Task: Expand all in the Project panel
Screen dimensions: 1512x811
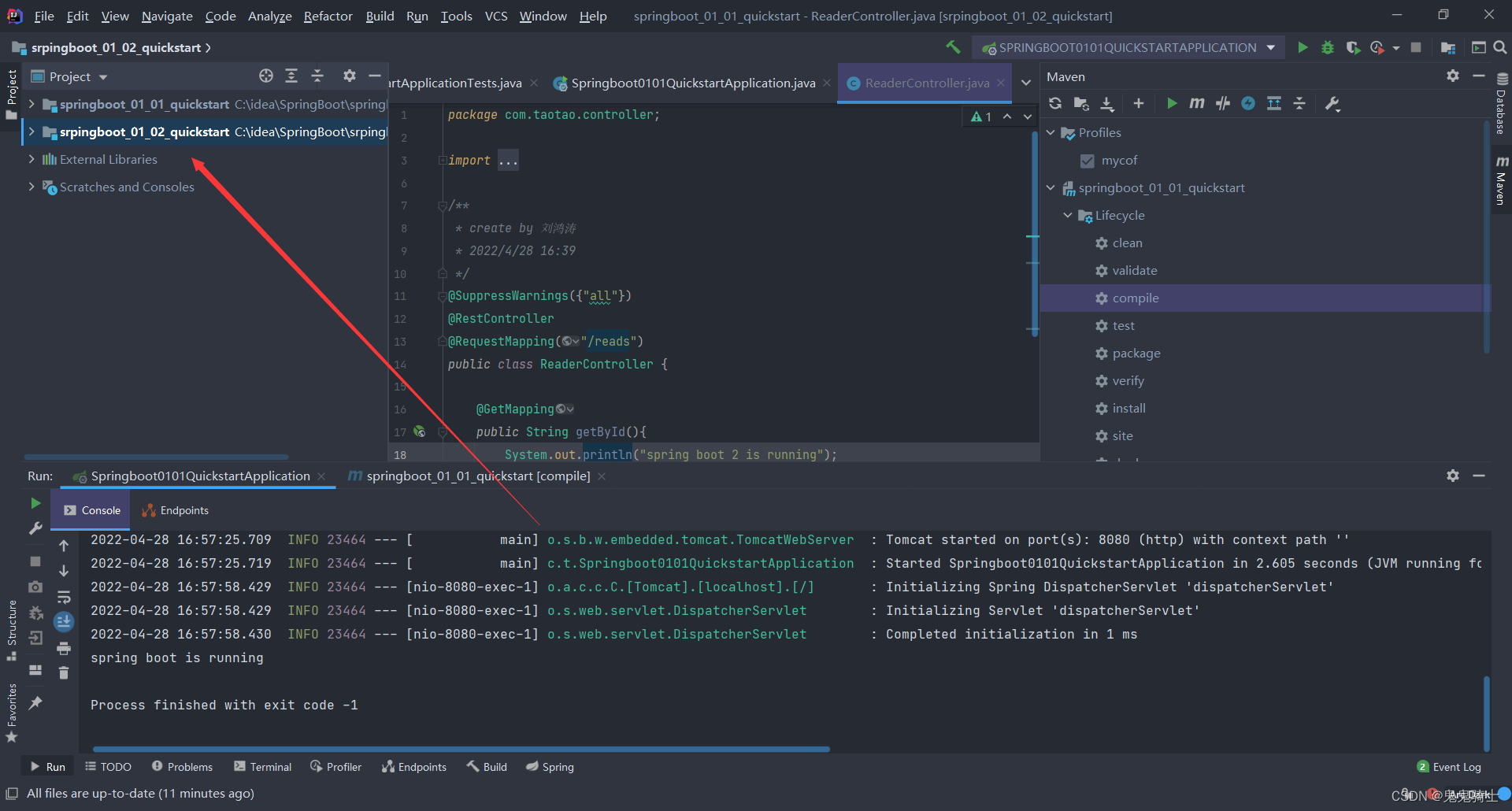Action: click(291, 76)
